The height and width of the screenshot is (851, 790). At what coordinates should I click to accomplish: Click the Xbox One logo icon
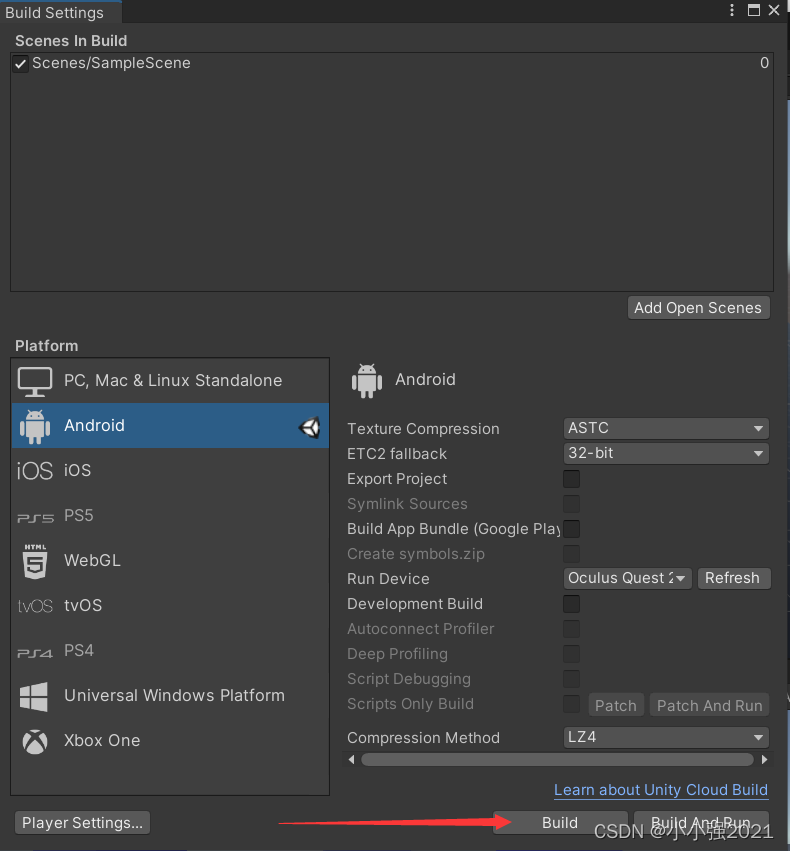[35, 741]
